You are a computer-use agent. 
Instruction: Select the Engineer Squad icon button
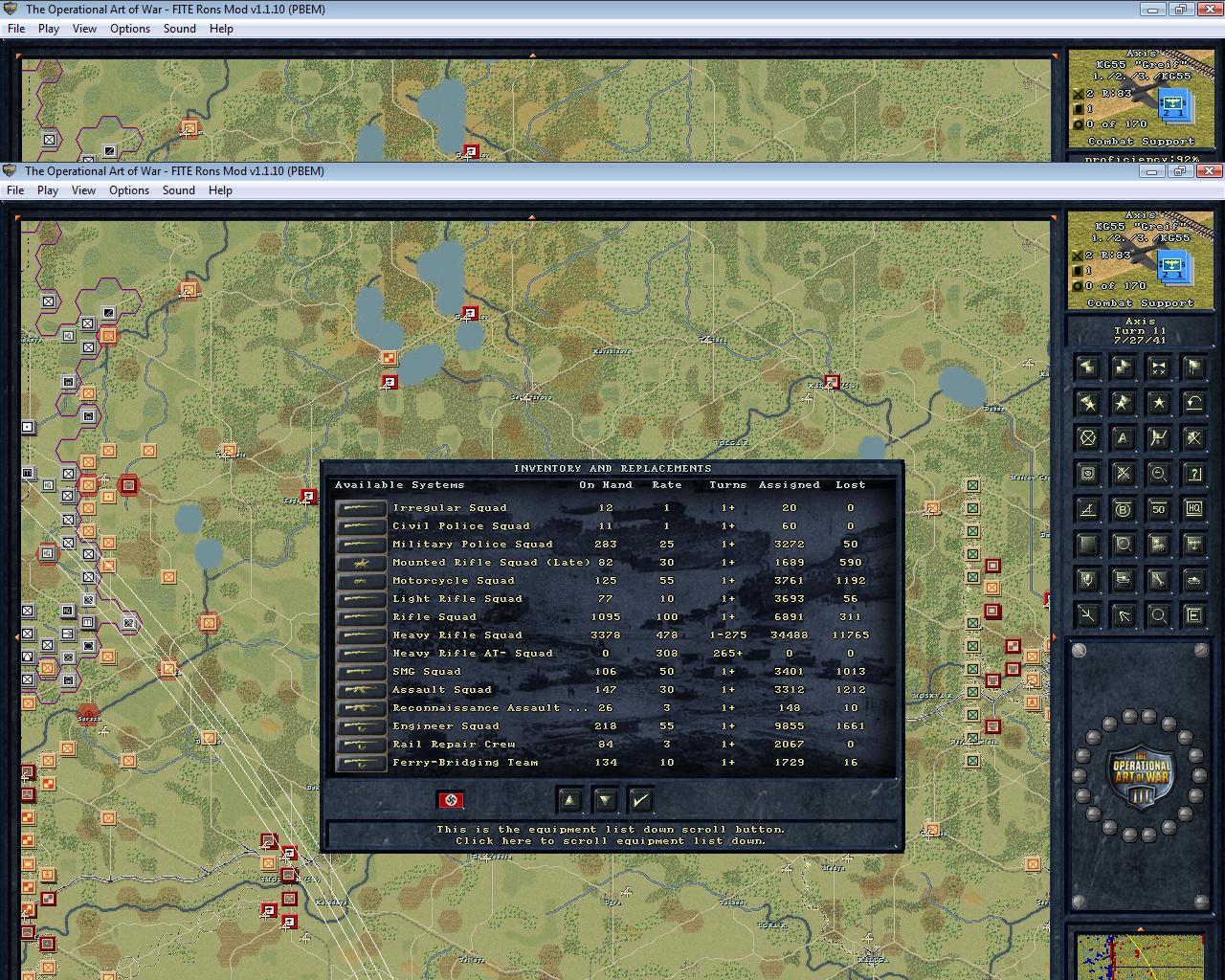click(361, 726)
